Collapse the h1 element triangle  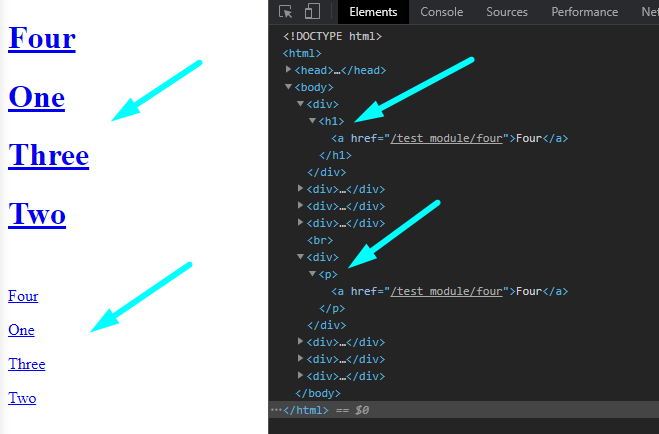coord(312,121)
